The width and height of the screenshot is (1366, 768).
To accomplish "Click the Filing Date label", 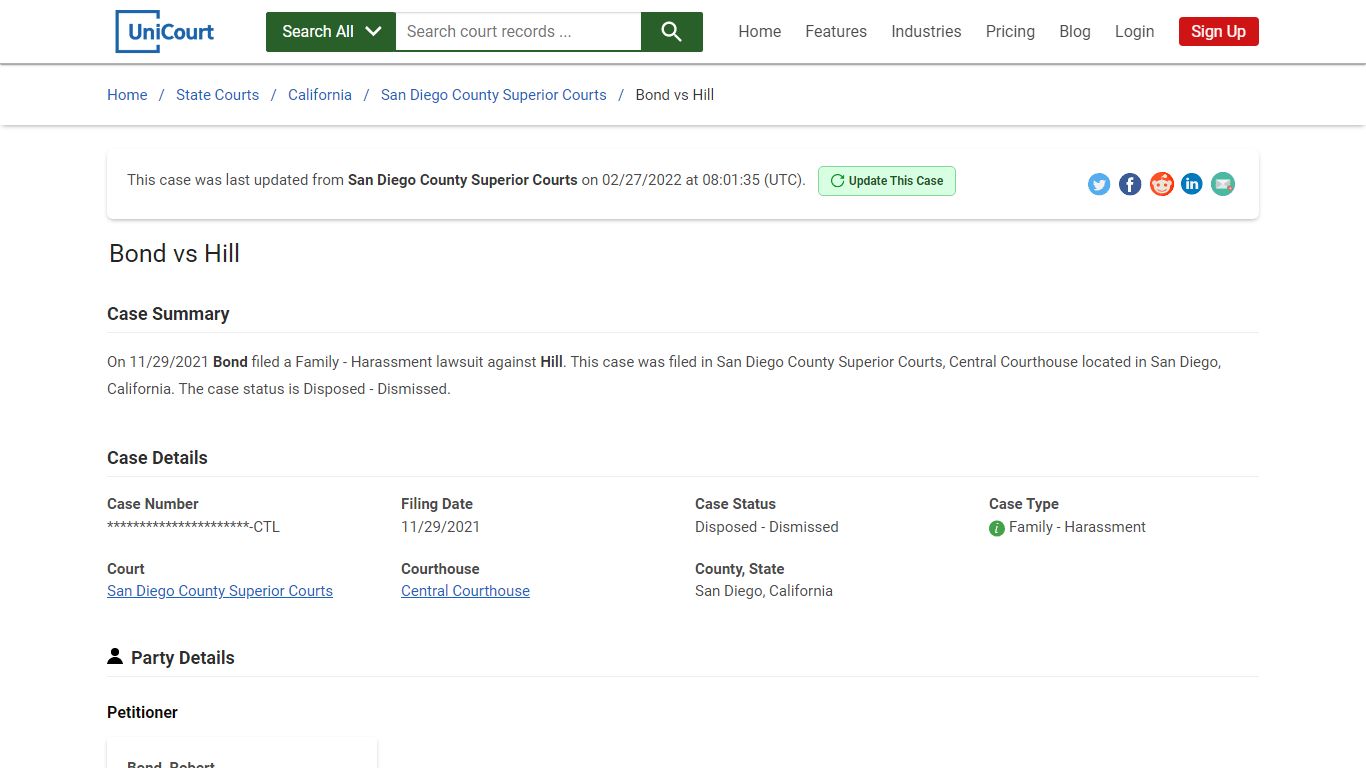I will [437, 504].
